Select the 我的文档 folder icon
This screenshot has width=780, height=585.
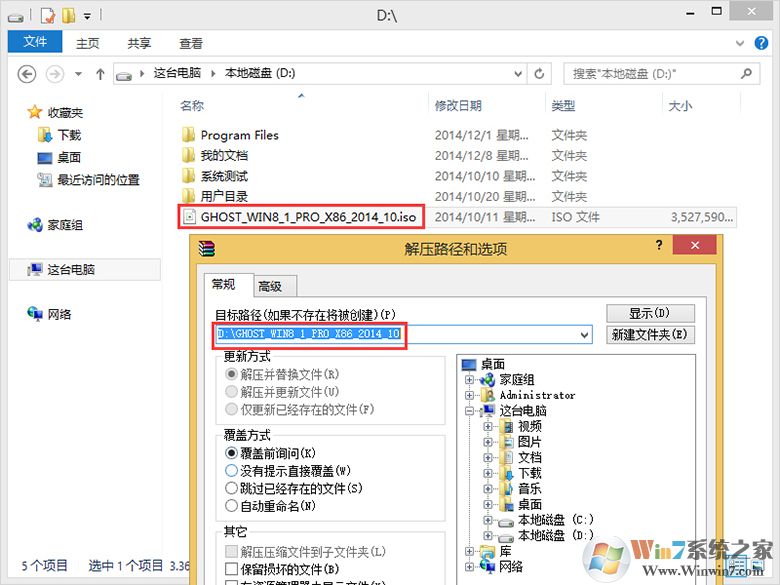coord(189,155)
